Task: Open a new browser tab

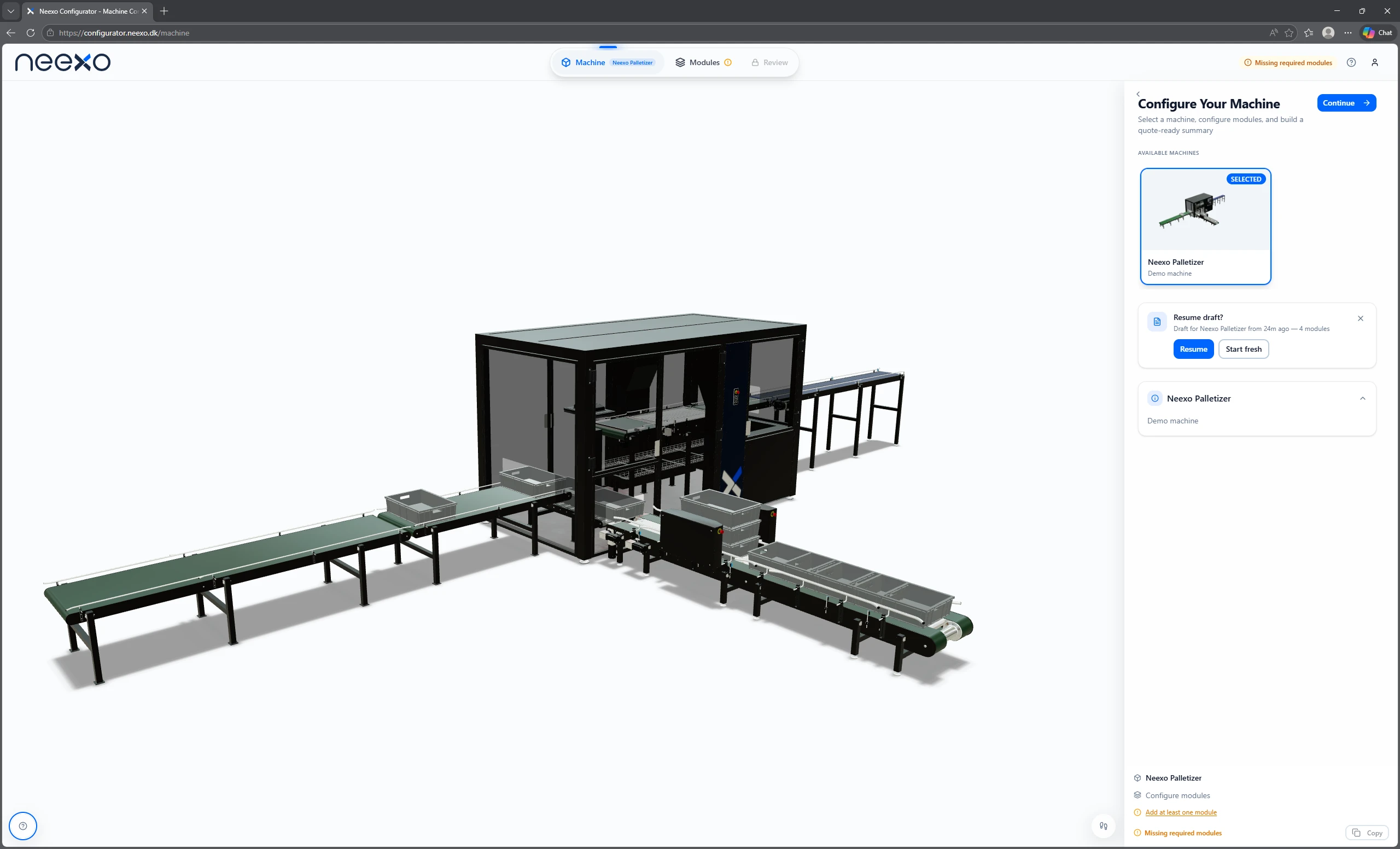Action: (164, 11)
